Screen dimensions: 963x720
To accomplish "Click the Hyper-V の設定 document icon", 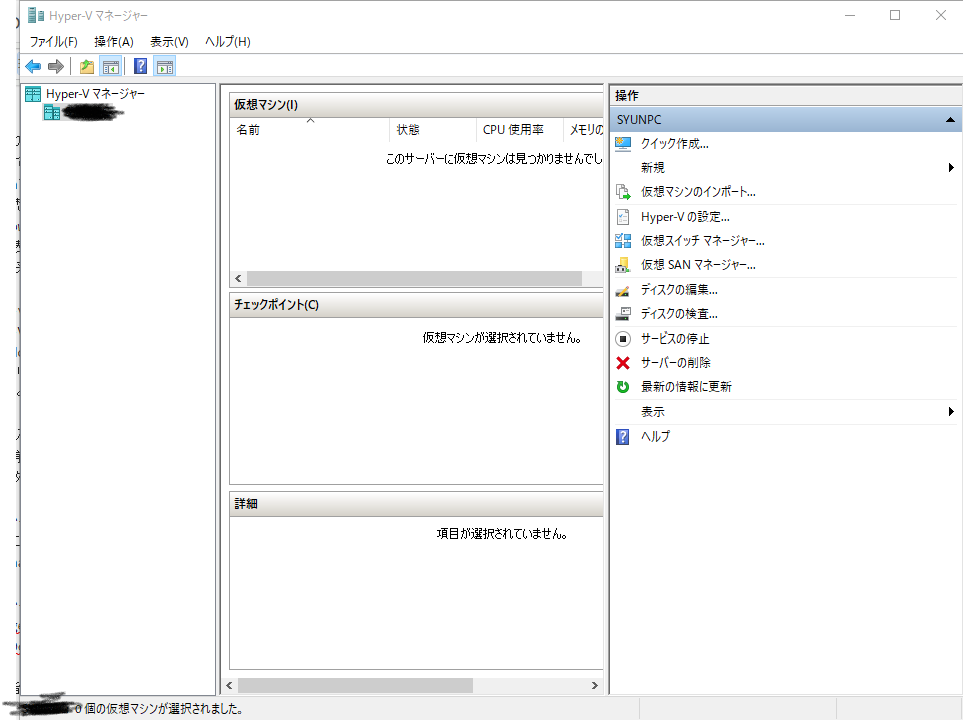I will (x=623, y=217).
